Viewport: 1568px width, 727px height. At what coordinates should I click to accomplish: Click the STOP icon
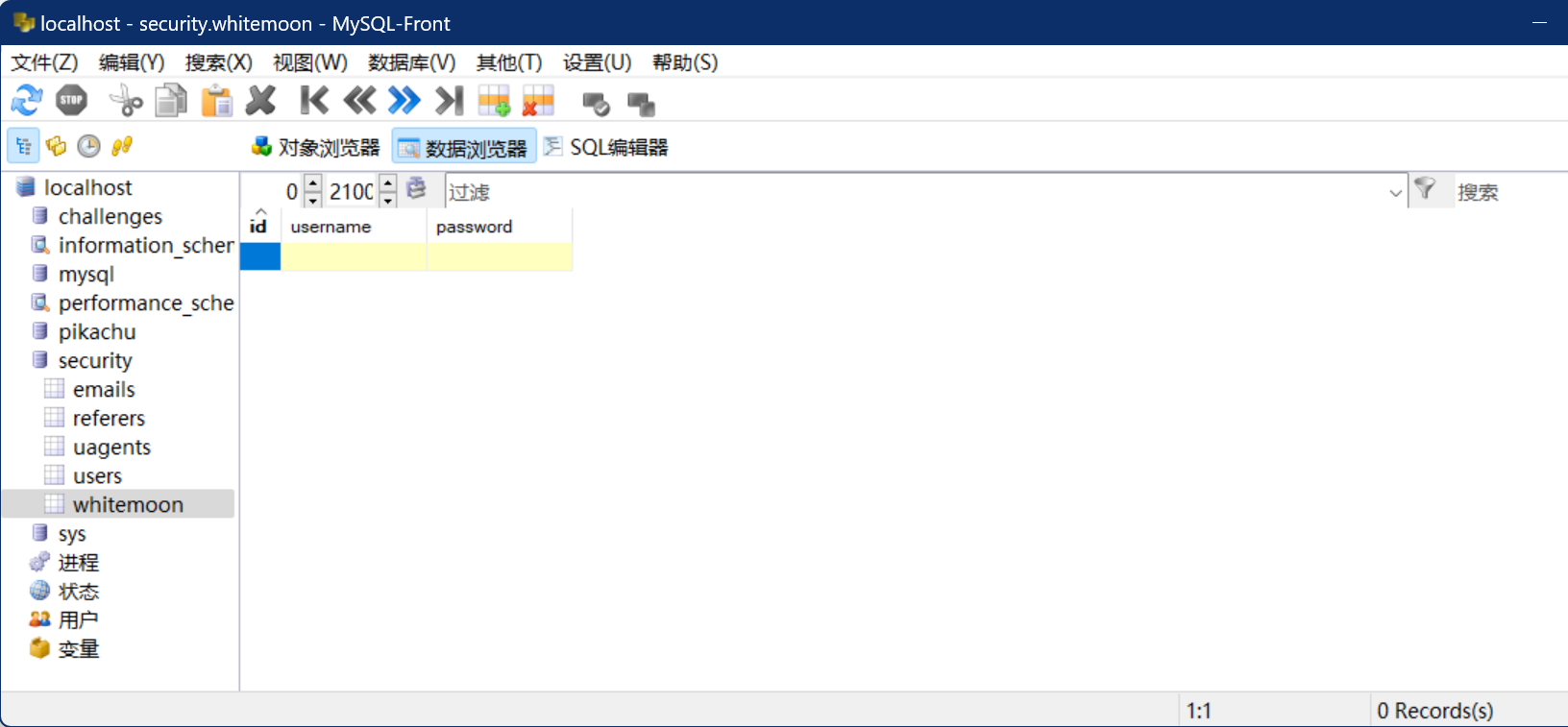point(72,100)
